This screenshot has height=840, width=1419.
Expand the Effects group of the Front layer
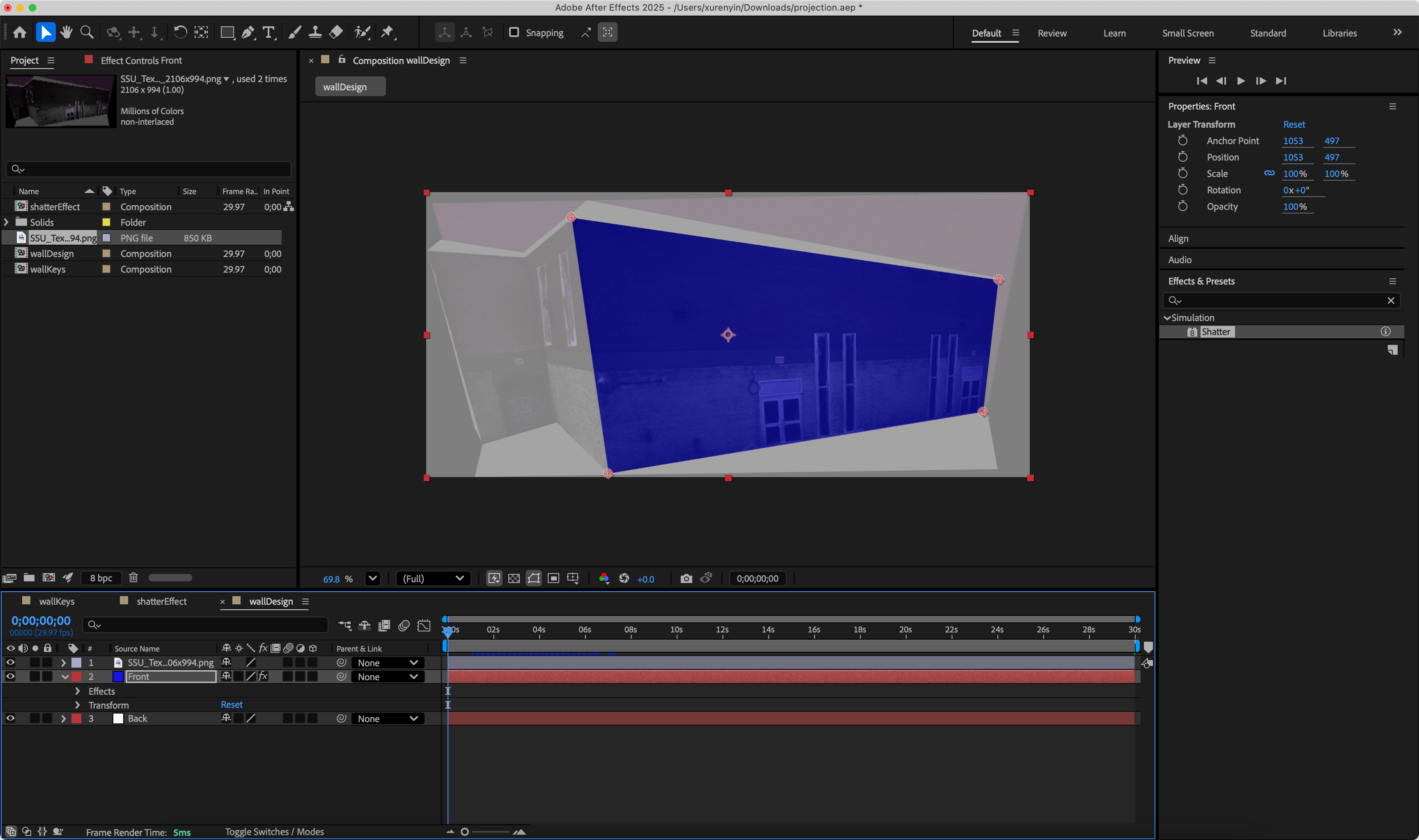coord(77,691)
